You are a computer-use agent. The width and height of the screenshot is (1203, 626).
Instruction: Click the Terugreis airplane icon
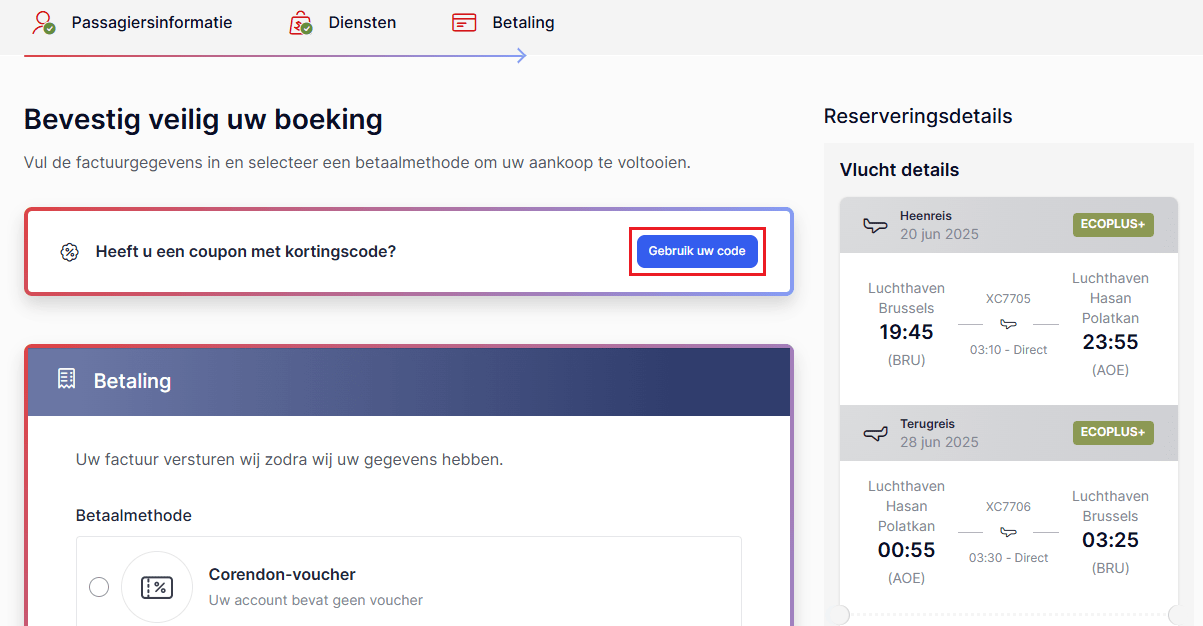click(875, 433)
